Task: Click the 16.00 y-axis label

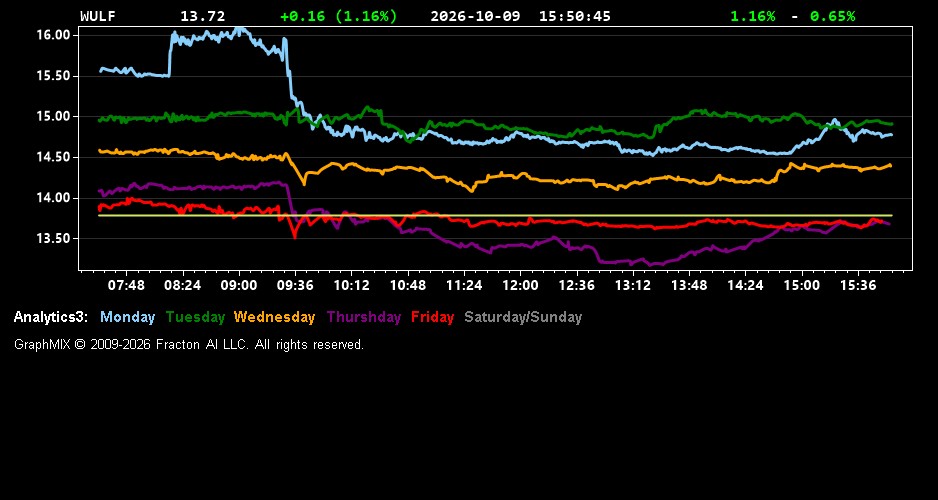Action: pyautogui.click(x=54, y=35)
